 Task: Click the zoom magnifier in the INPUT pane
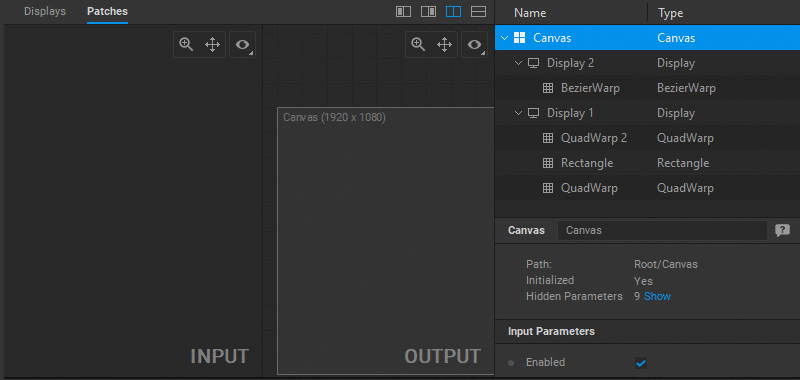click(x=186, y=44)
